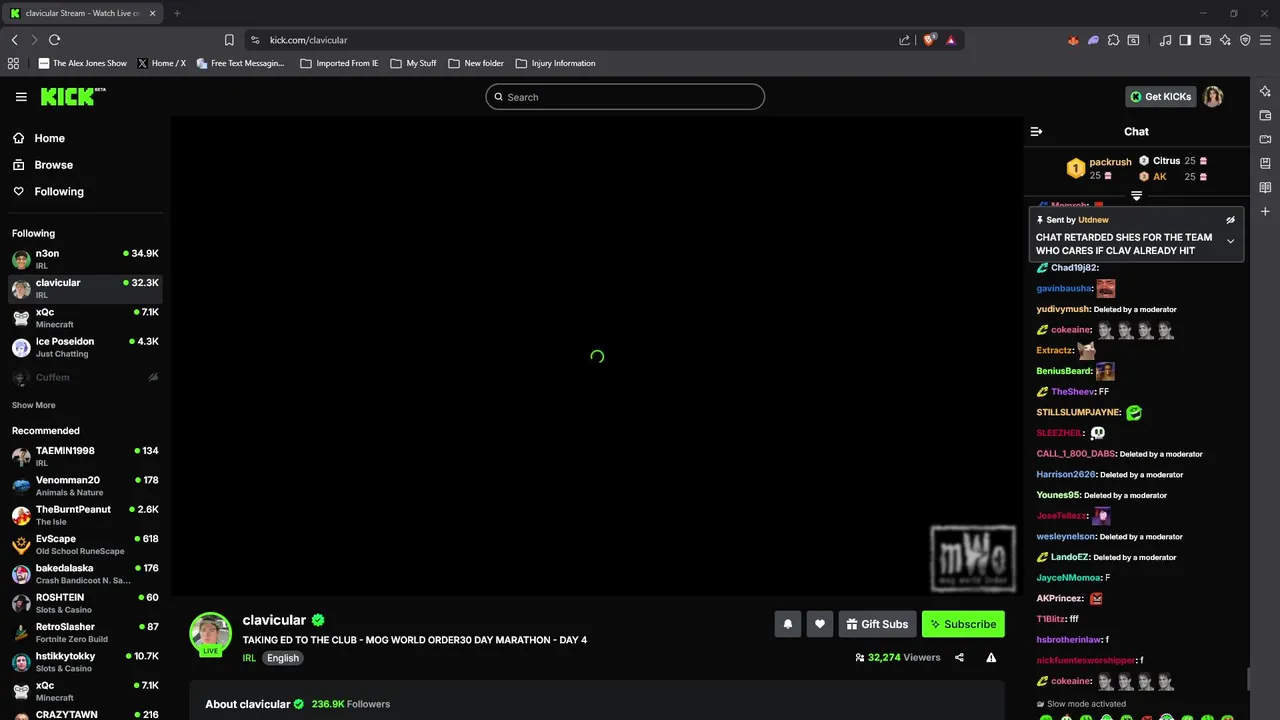Focus the Kick search field
The height and width of the screenshot is (720, 1280).
(625, 97)
